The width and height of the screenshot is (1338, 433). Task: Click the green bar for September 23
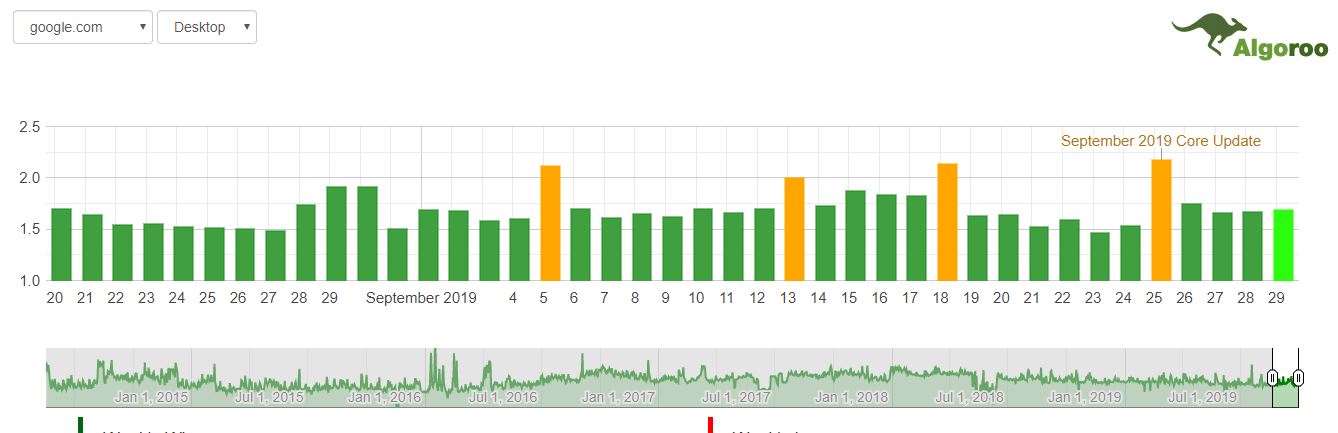pyautogui.click(x=1100, y=257)
